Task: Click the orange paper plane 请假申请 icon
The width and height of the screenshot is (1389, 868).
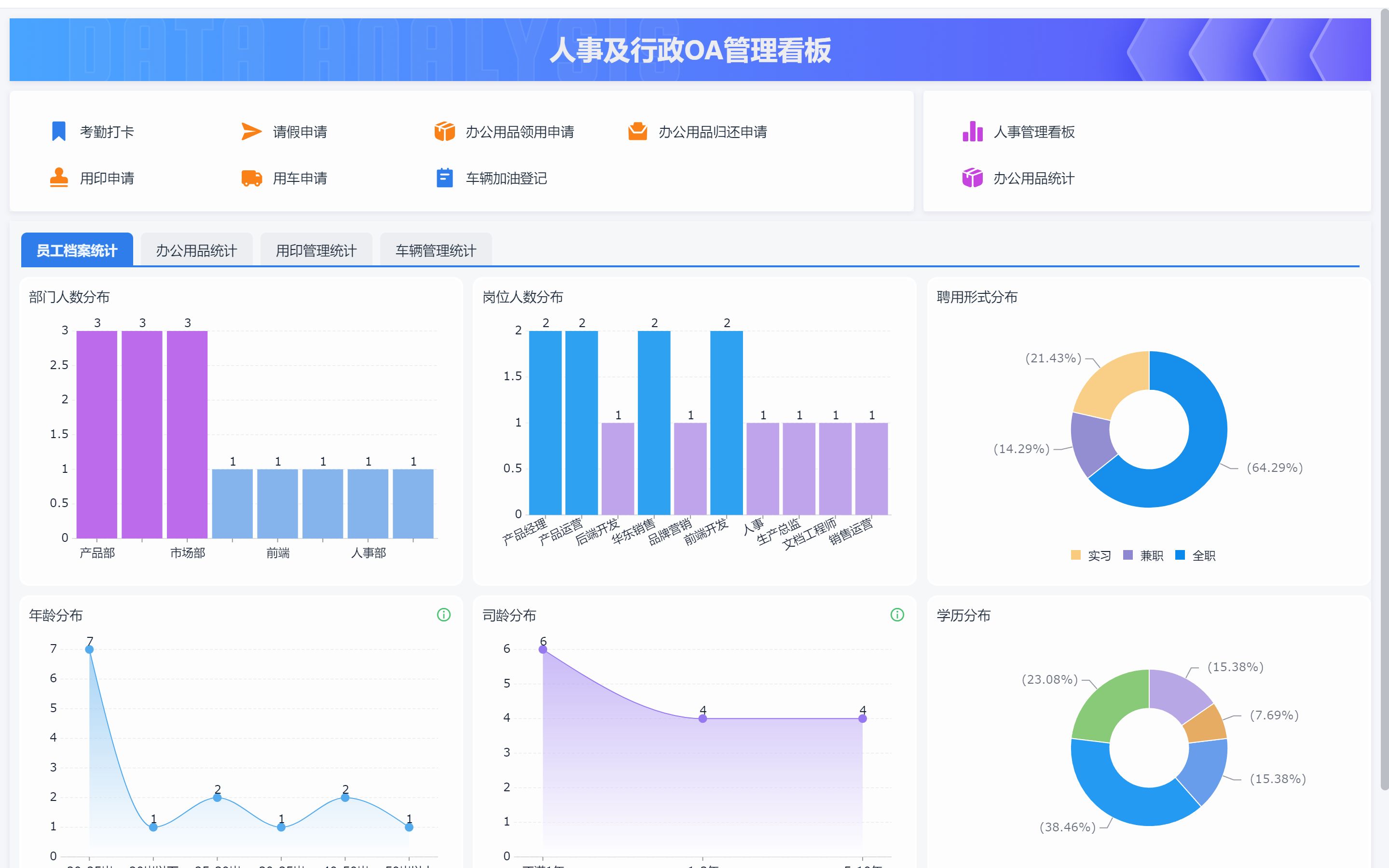Action: [251, 131]
